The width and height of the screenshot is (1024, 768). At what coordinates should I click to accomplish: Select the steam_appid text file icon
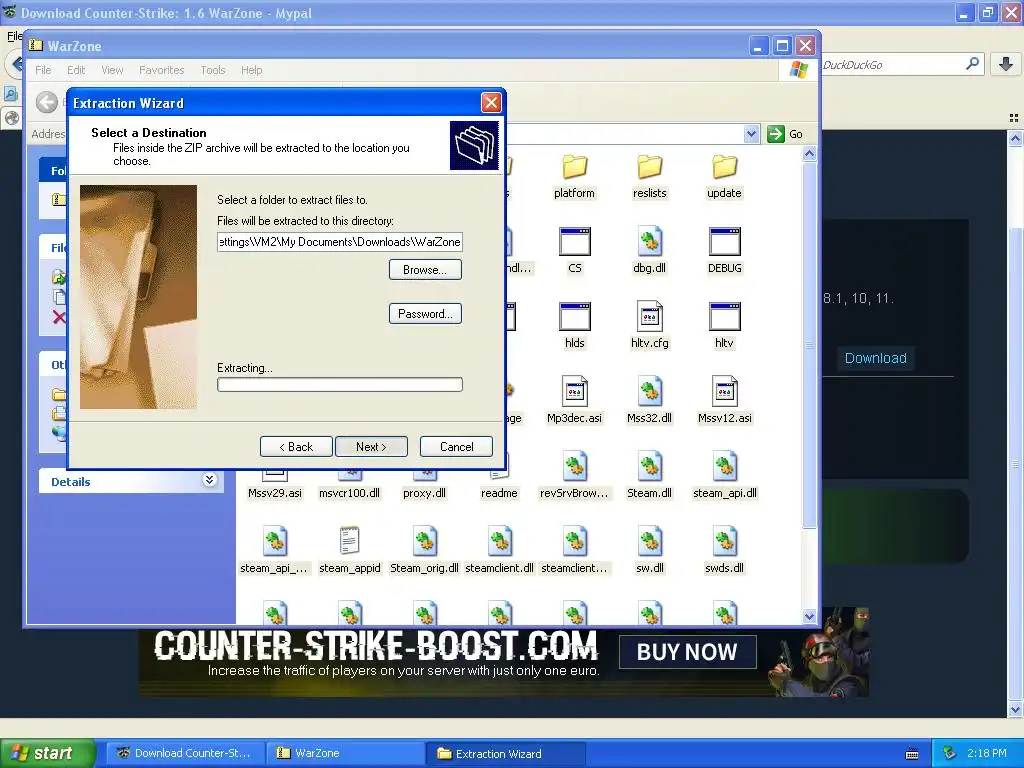[x=349, y=541]
